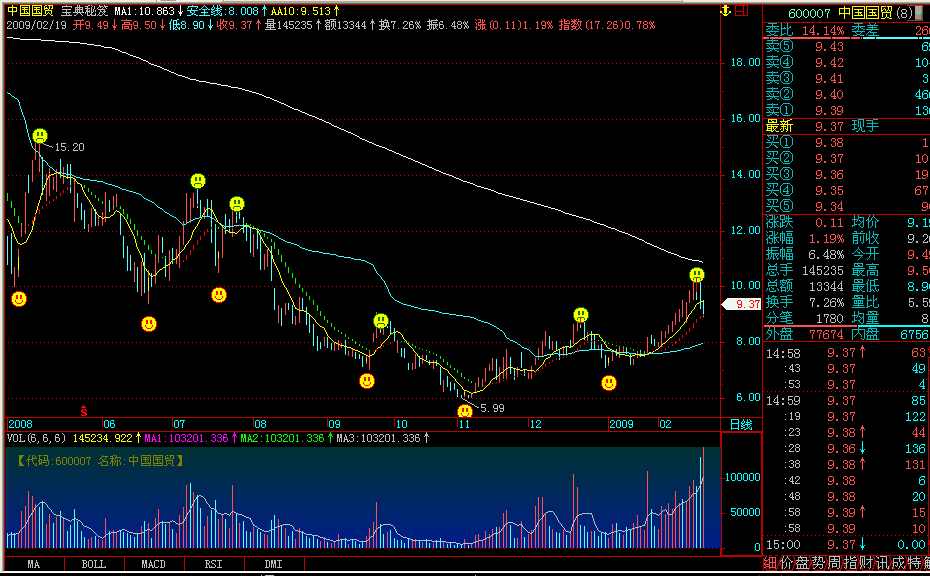The width and height of the screenshot is (930, 576).
Task: Click the red S marker on the date axis
Action: (84, 411)
